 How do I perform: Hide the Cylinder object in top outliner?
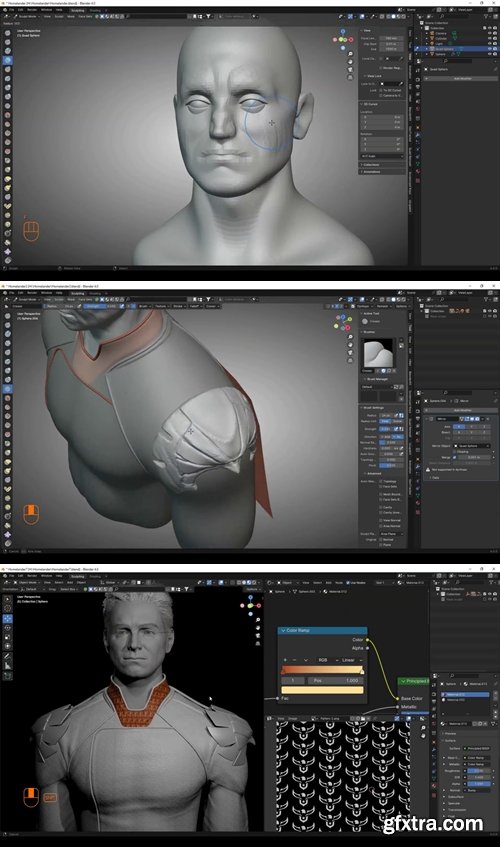pos(490,38)
